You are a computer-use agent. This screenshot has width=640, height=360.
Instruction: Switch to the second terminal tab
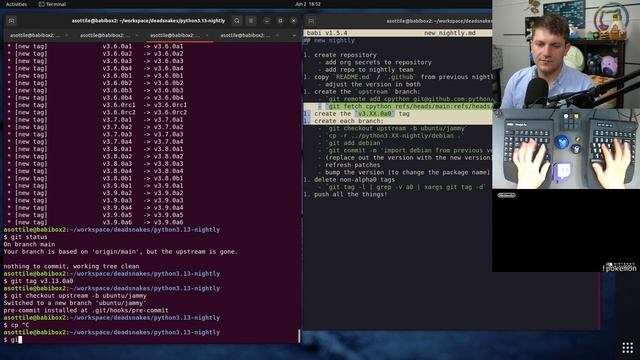point(105,36)
